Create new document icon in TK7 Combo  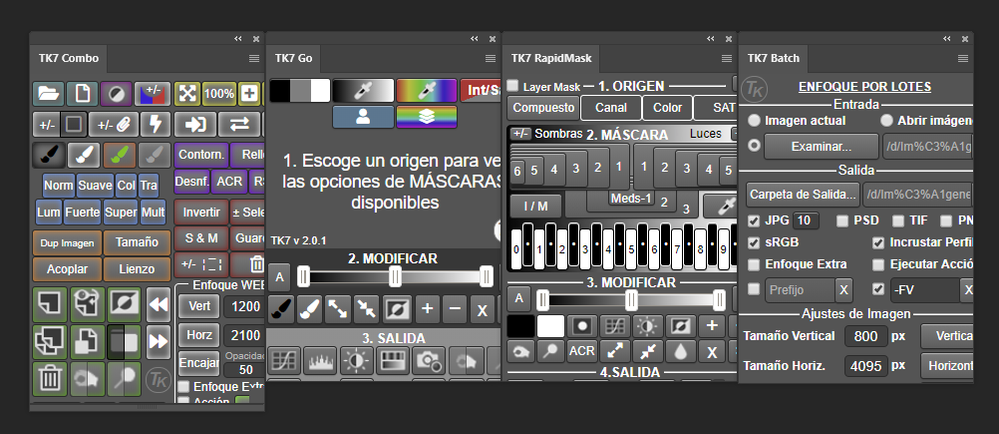pyautogui.click(x=83, y=94)
